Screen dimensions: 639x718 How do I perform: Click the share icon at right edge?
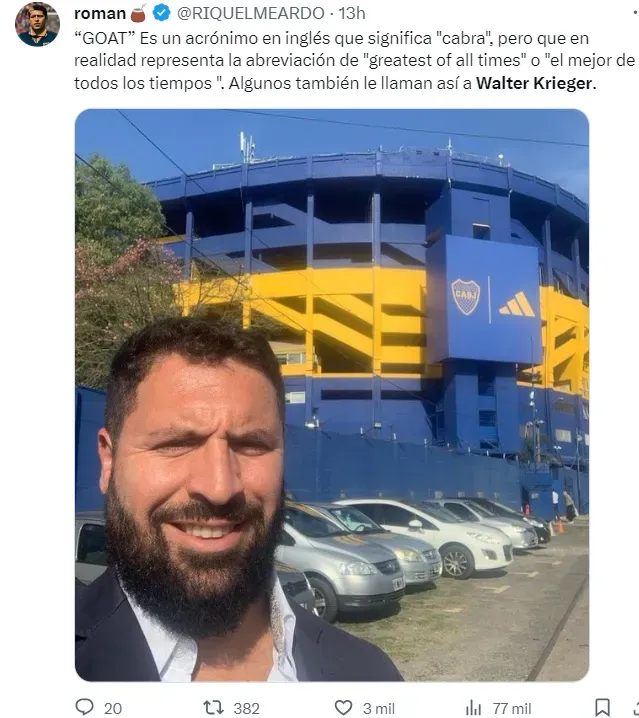[636, 707]
